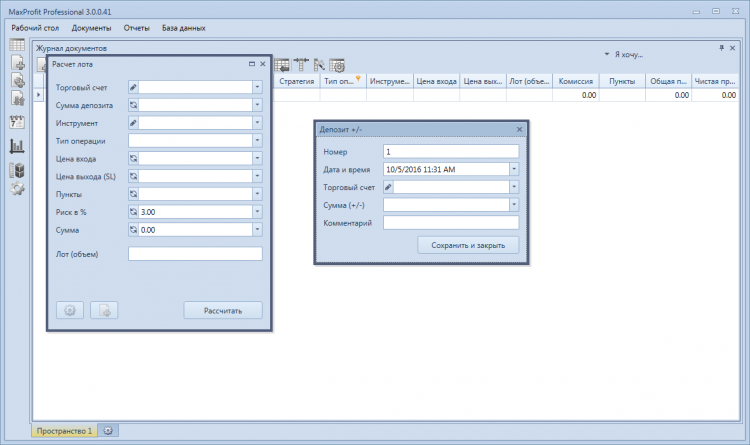Viewport: 750px width, 445px height.
Task: Click the pencil icon beside Инструмент
Action: point(133,123)
